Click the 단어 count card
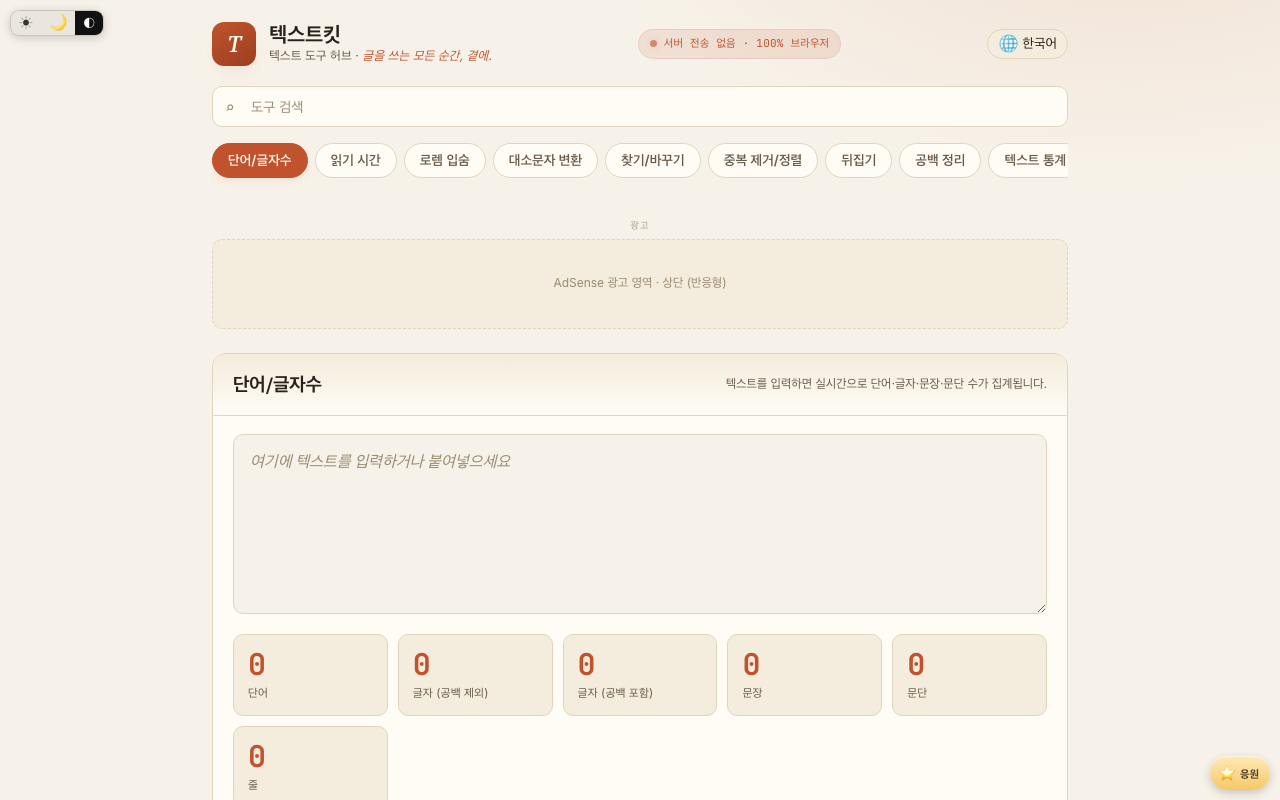This screenshot has width=1280, height=800. (x=310, y=675)
